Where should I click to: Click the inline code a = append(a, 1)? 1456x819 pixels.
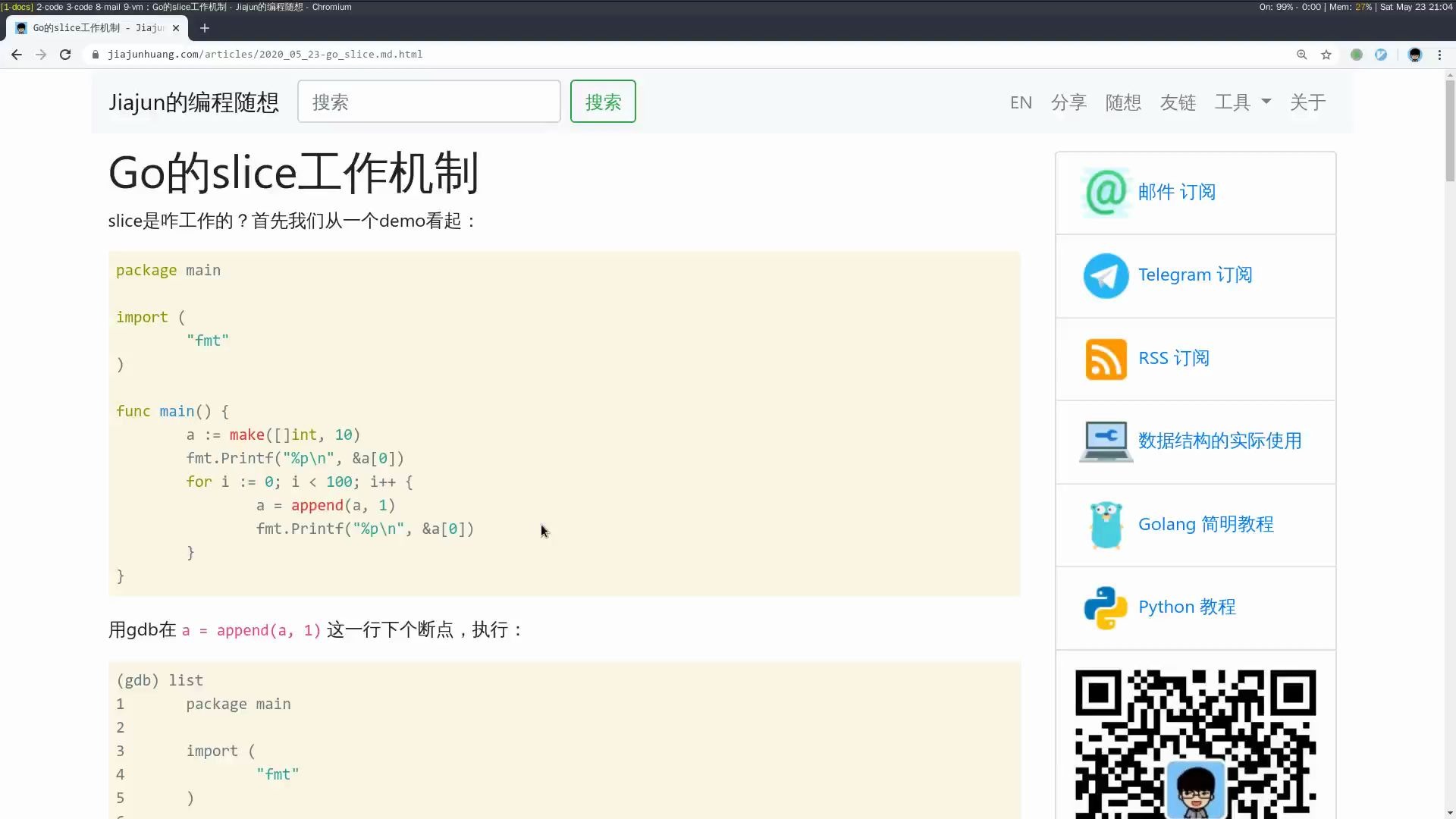(251, 630)
